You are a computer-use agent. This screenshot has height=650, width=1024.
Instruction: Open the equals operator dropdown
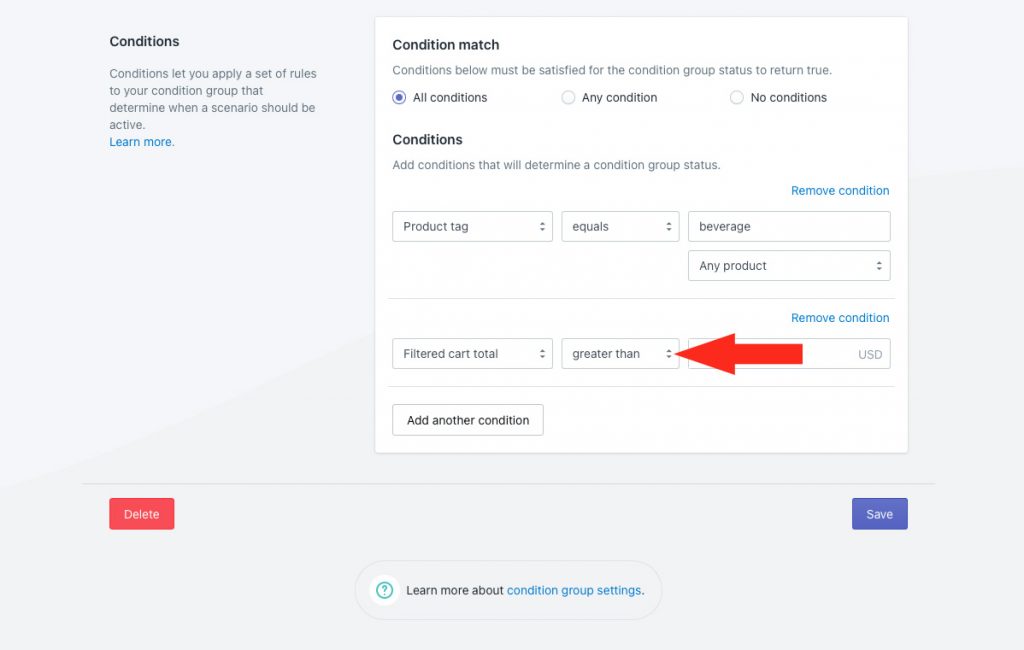(x=620, y=226)
